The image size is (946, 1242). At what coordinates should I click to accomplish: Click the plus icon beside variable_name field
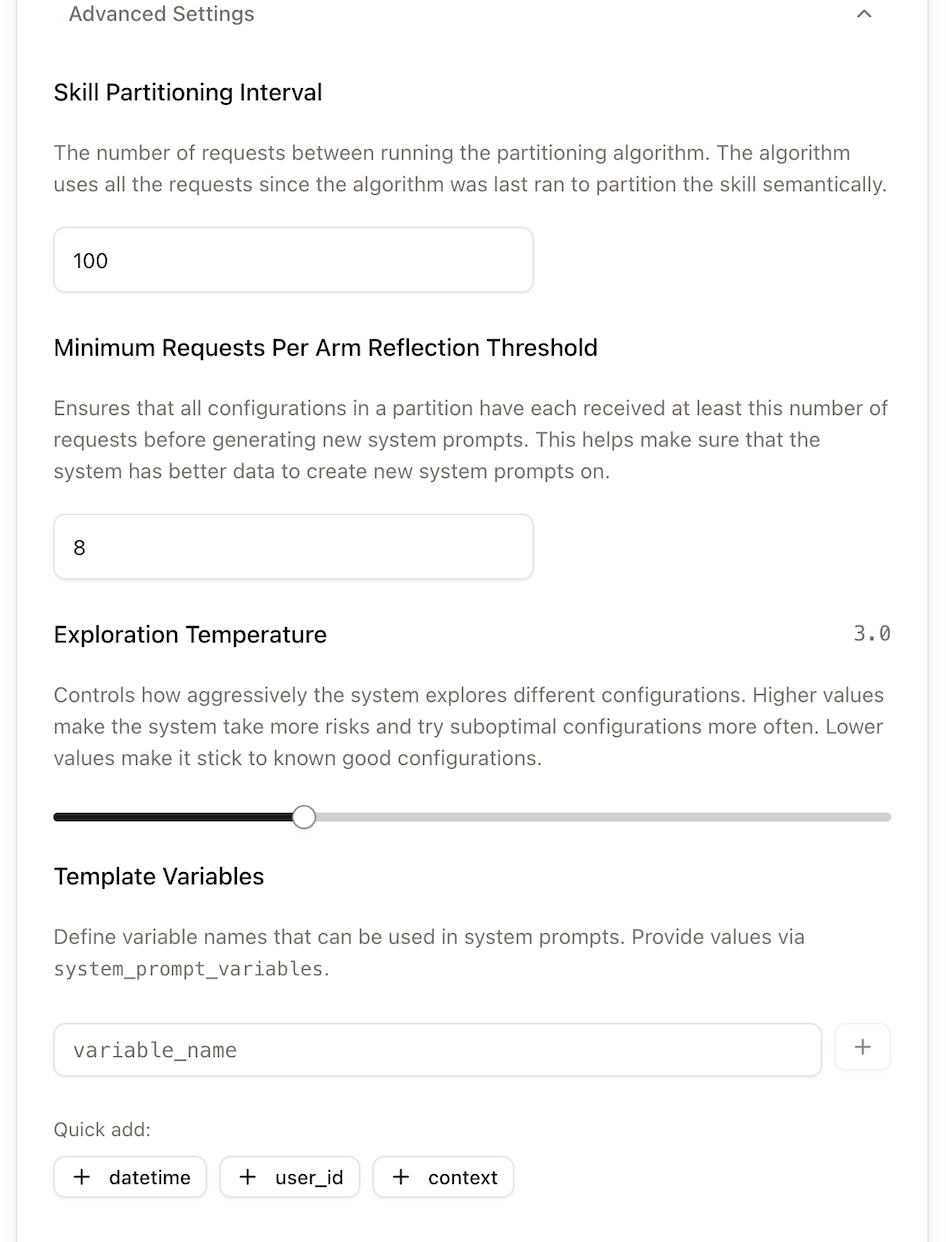[862, 1047]
